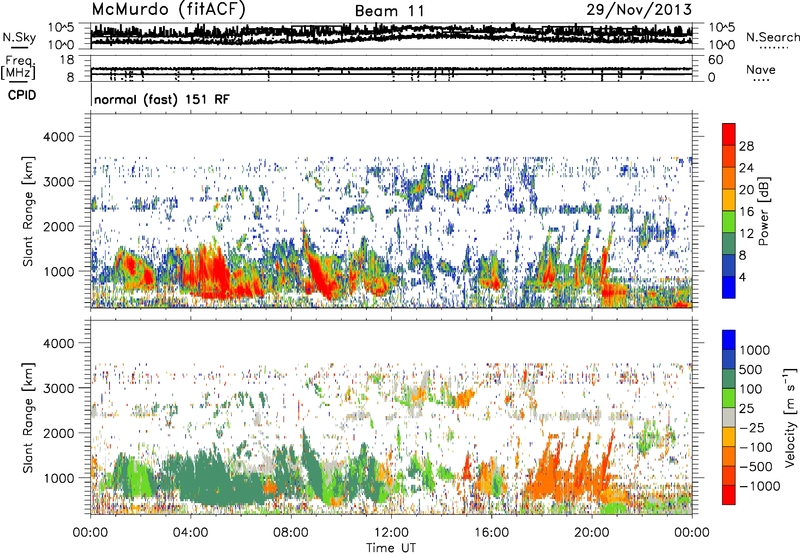Click '3000' on the Velocity panel range axis
The height and width of the screenshot is (554, 800).
point(58,388)
